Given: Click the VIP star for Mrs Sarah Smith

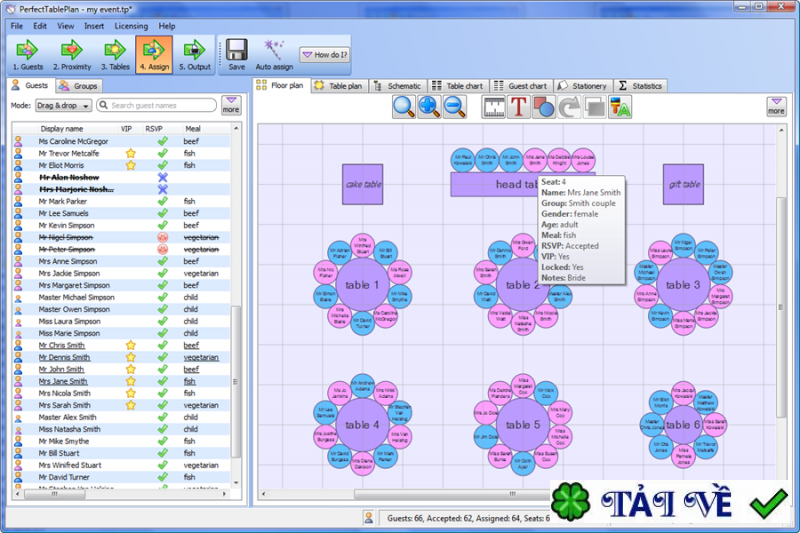Looking at the screenshot, I should [x=131, y=405].
